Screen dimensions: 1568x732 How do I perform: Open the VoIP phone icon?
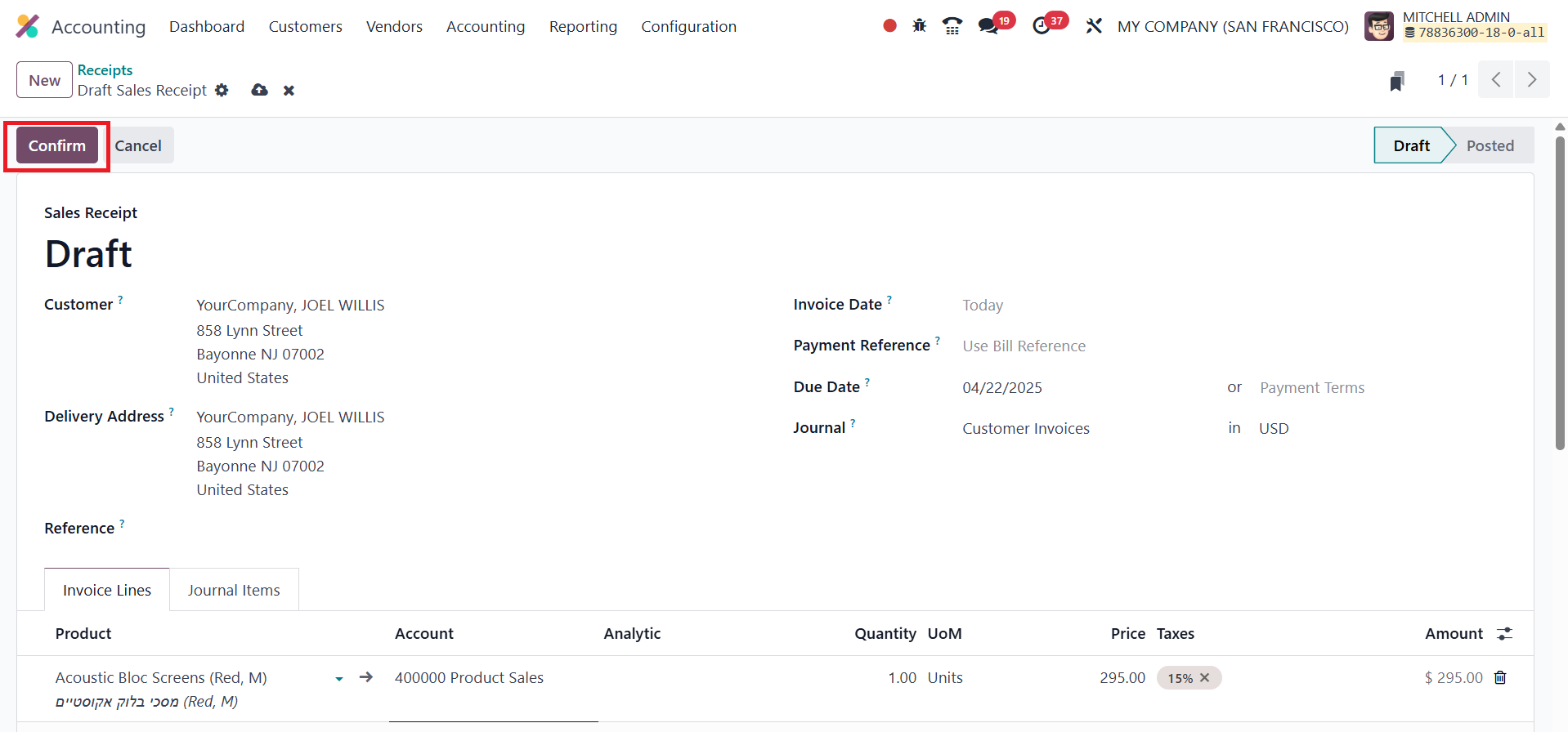point(952,26)
